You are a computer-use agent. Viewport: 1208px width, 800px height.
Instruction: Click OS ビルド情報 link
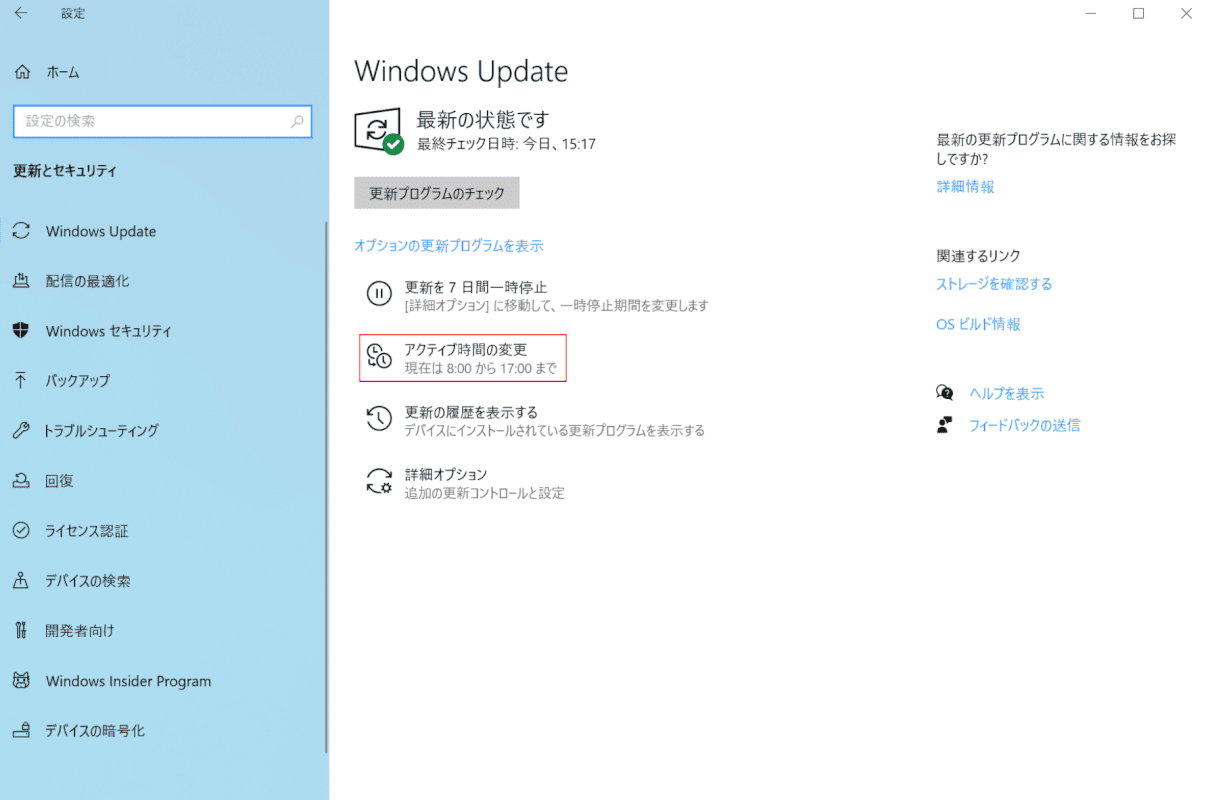(978, 324)
